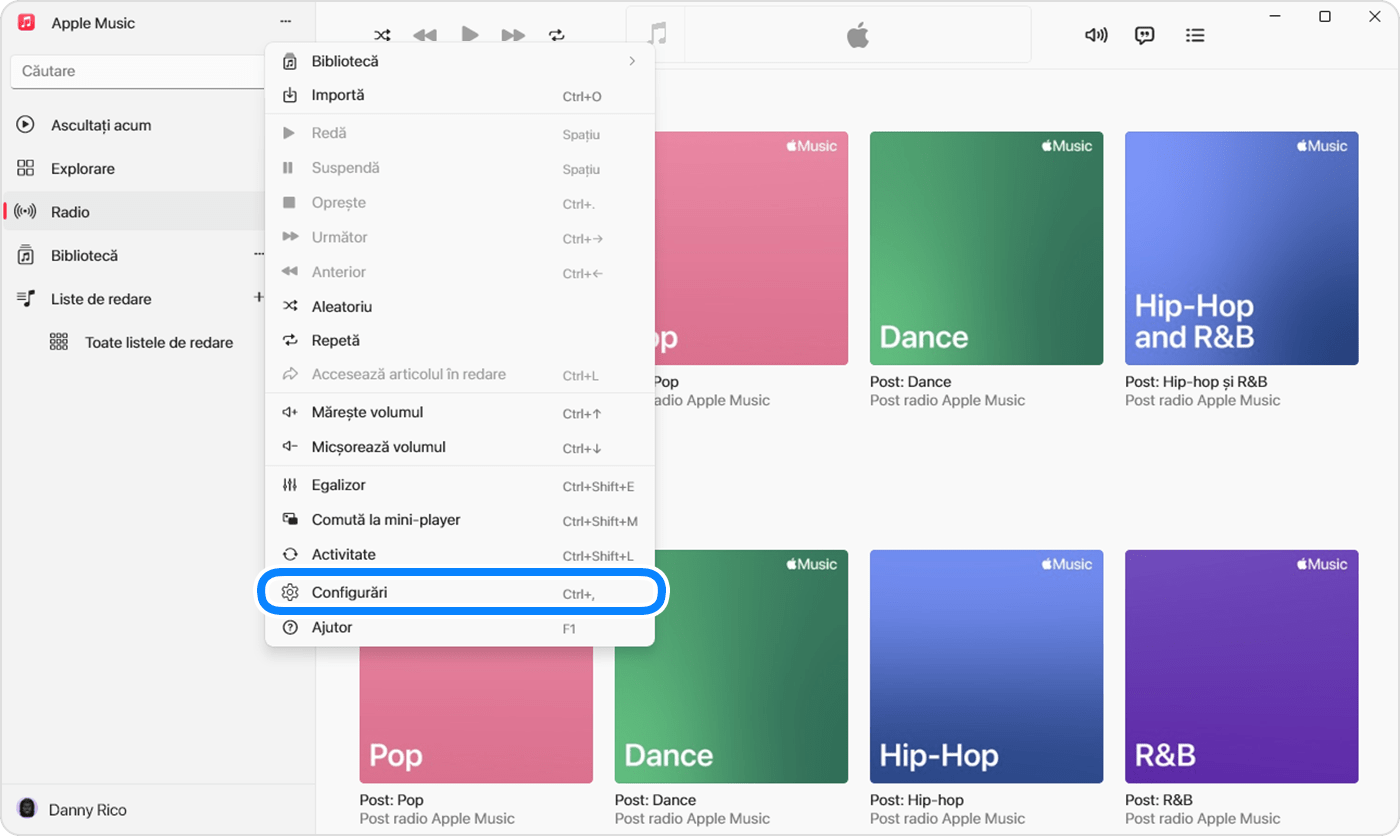This screenshot has height=836, width=1400.
Task: Click the Căutare search field
Action: (140, 71)
